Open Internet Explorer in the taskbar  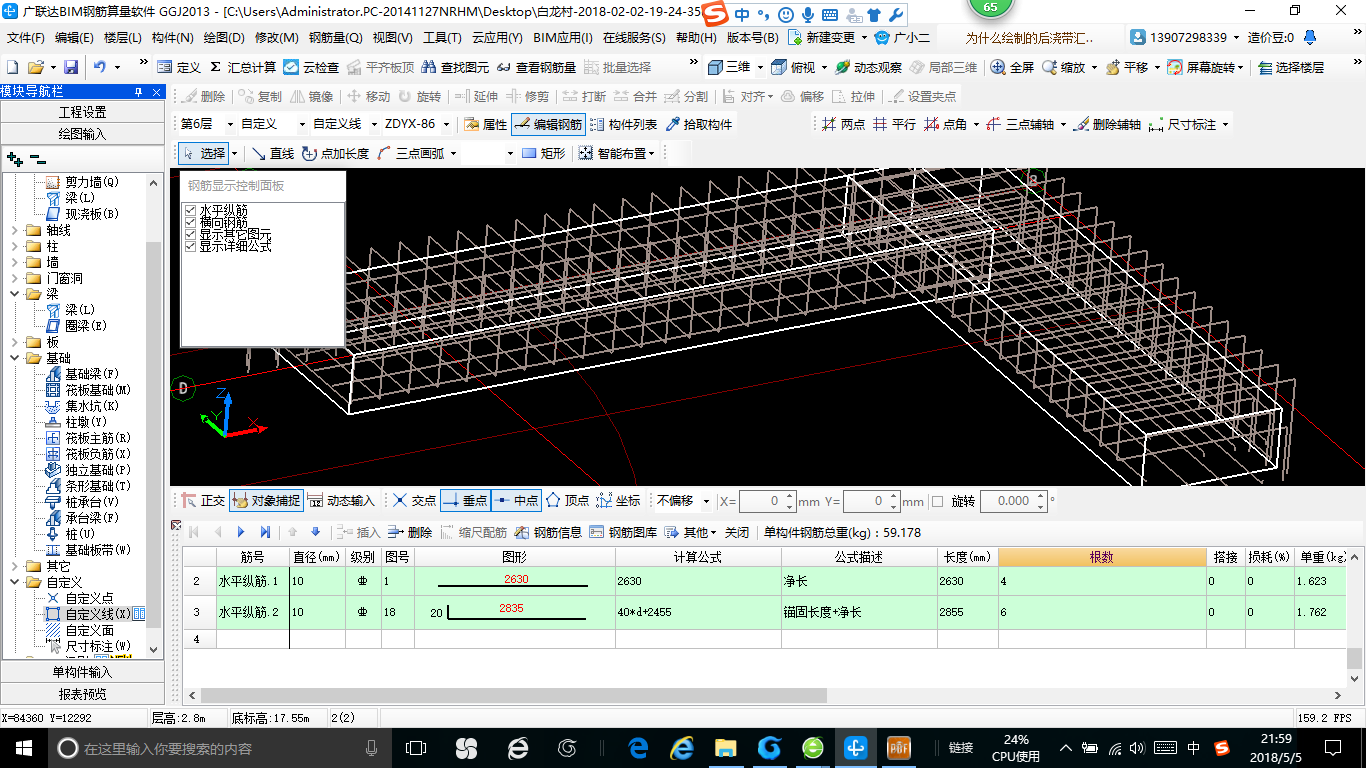(x=683, y=747)
